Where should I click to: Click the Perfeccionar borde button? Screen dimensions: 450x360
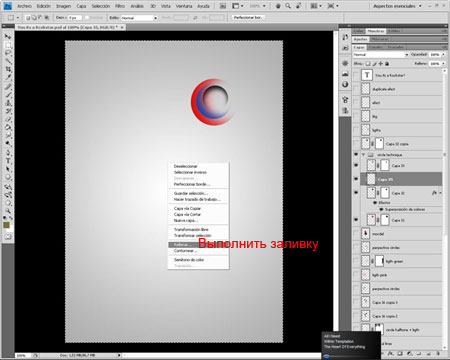coord(247,17)
